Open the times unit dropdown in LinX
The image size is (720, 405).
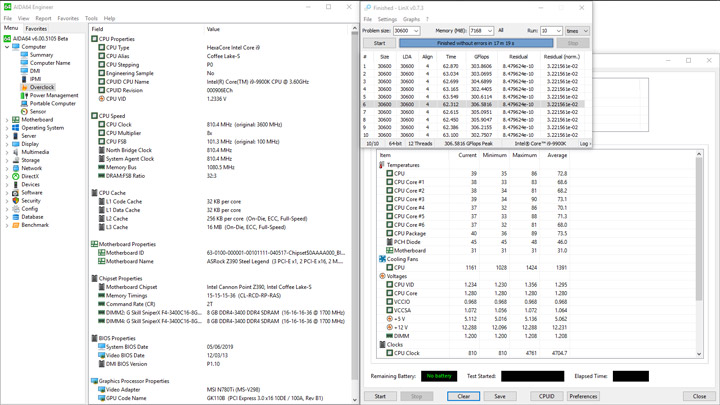(577, 31)
